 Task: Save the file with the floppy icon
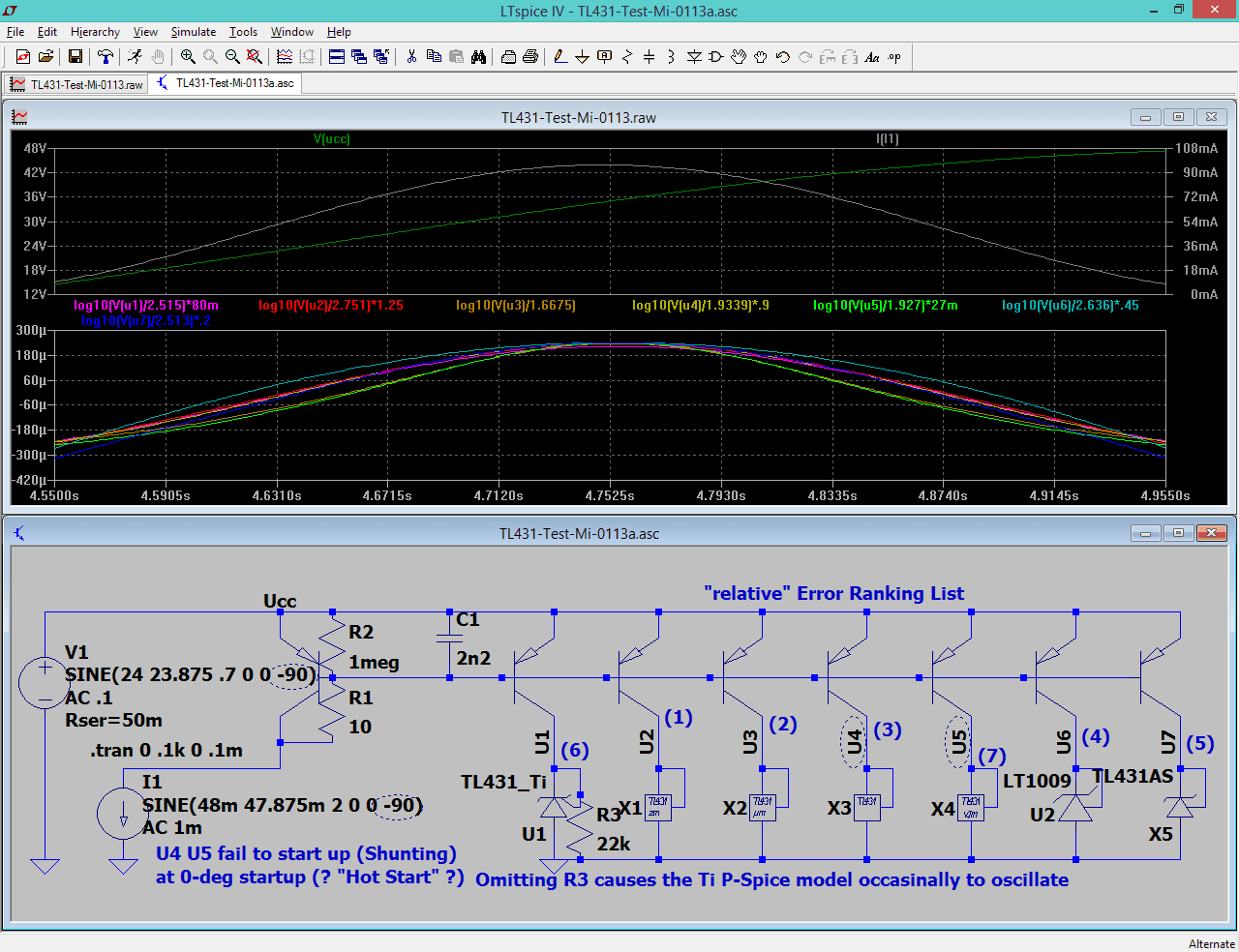75,57
